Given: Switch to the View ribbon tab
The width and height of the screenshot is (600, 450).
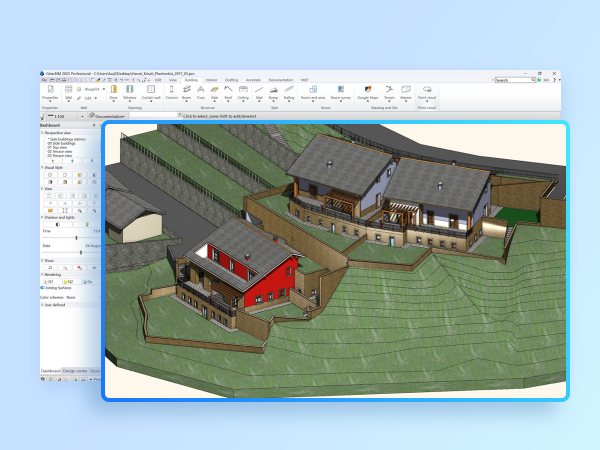Looking at the screenshot, I should coord(173,80).
